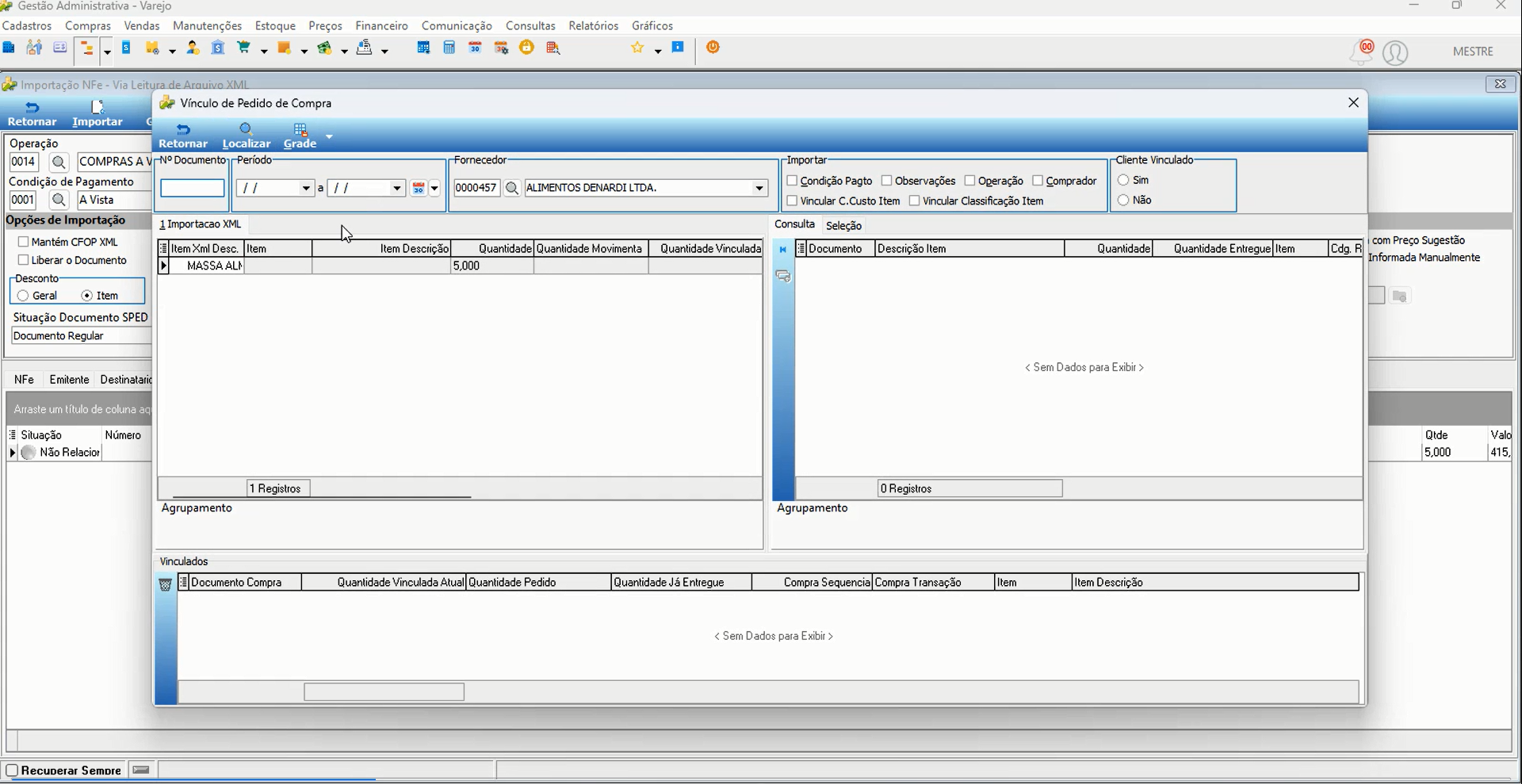The height and width of the screenshot is (784, 1522).
Task: Click the Retornar icon in Vínculo dialog
Action: pos(183,129)
